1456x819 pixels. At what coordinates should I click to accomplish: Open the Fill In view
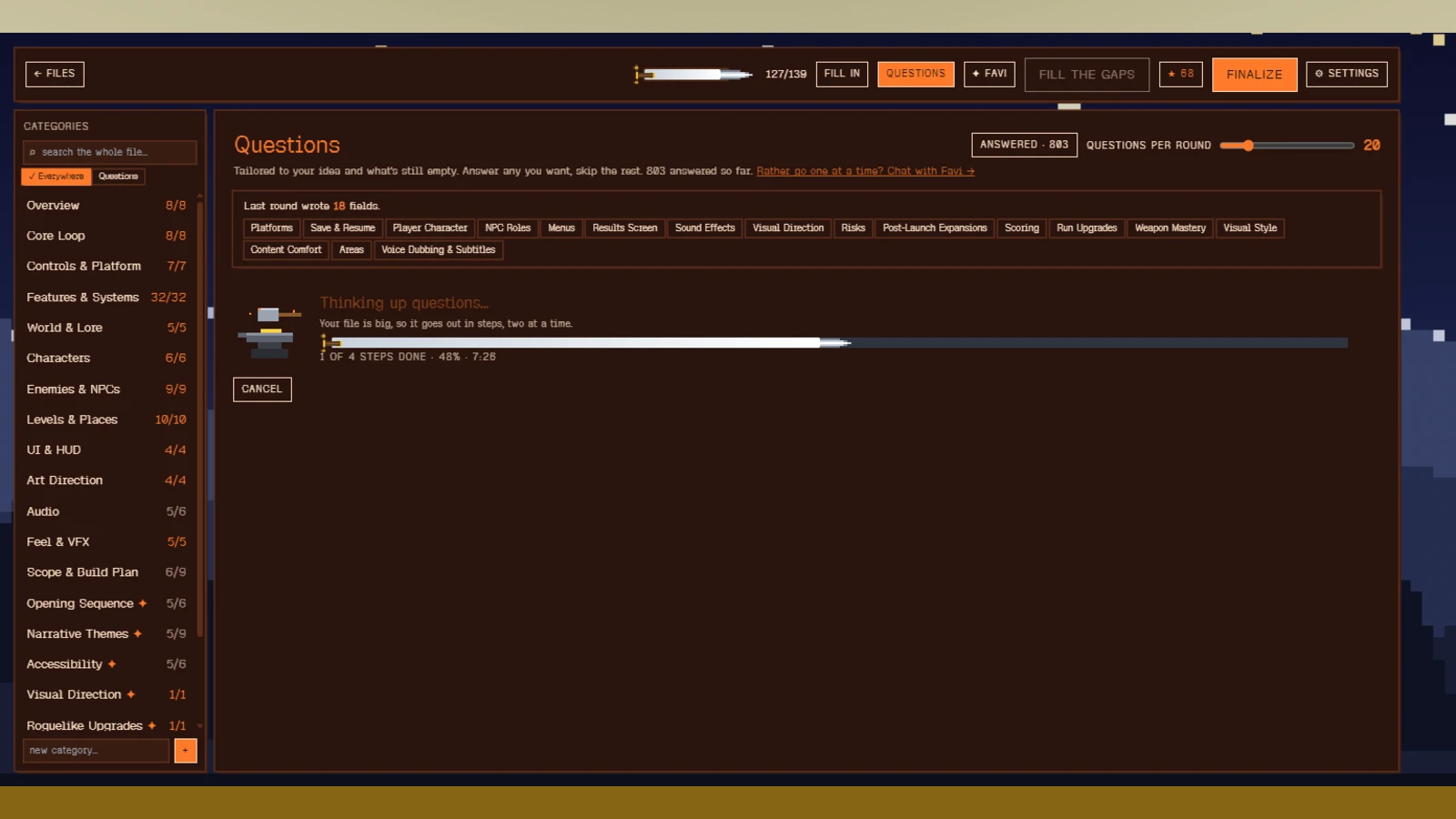[842, 74]
